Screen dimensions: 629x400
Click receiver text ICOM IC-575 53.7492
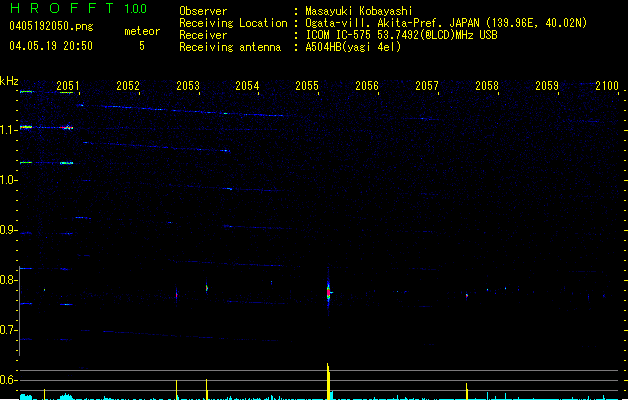(x=401, y=35)
